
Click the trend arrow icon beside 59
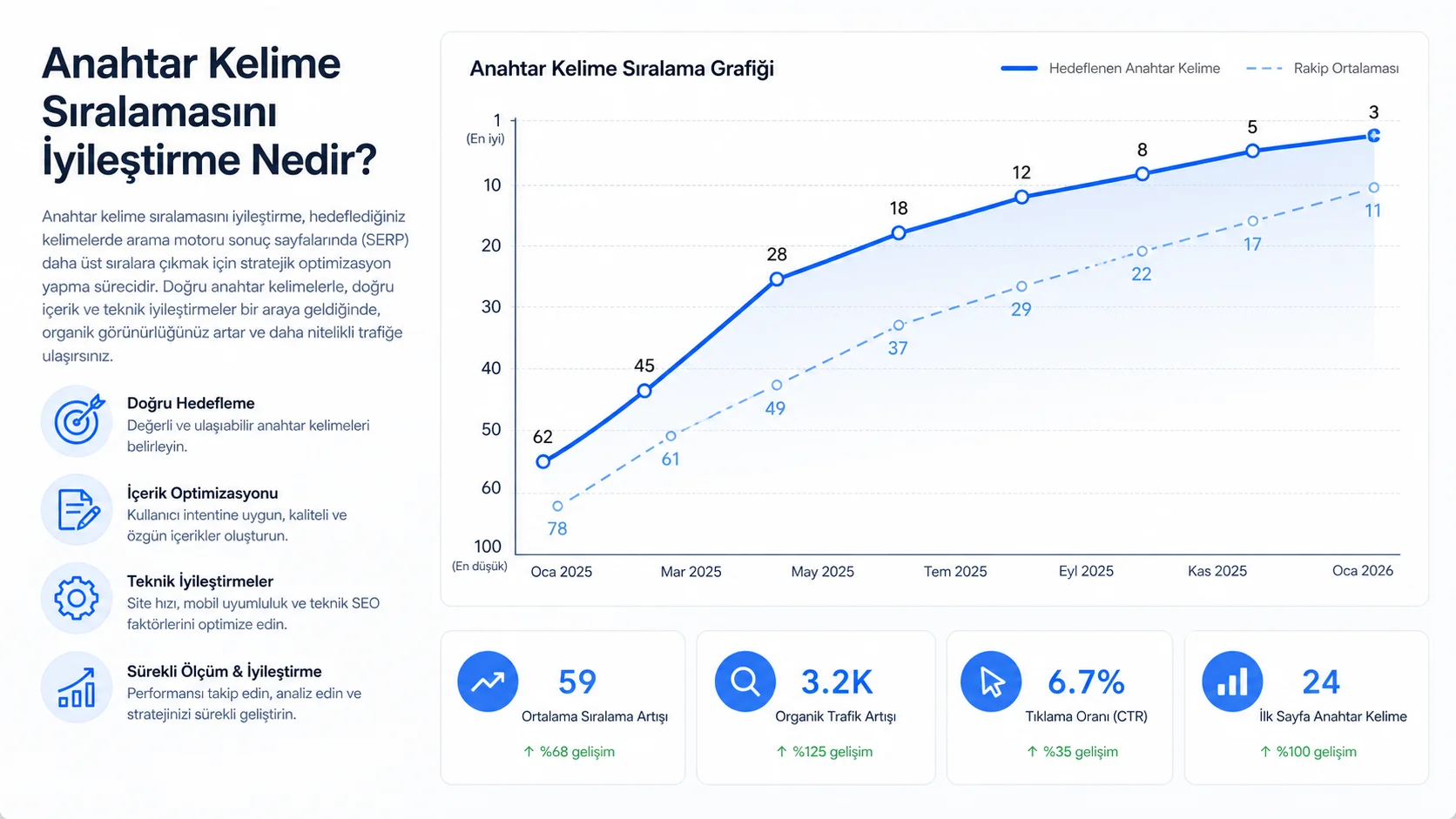[x=488, y=681]
